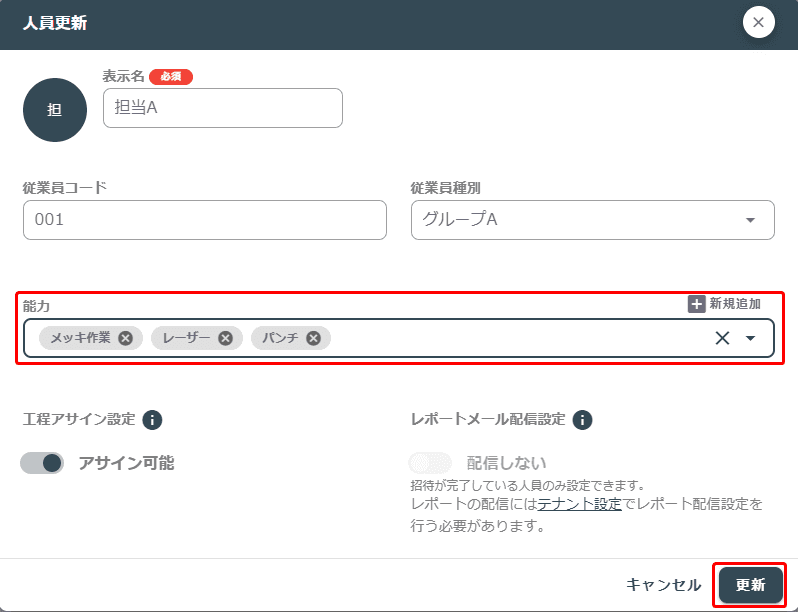Click the 能力 label

click(36, 306)
